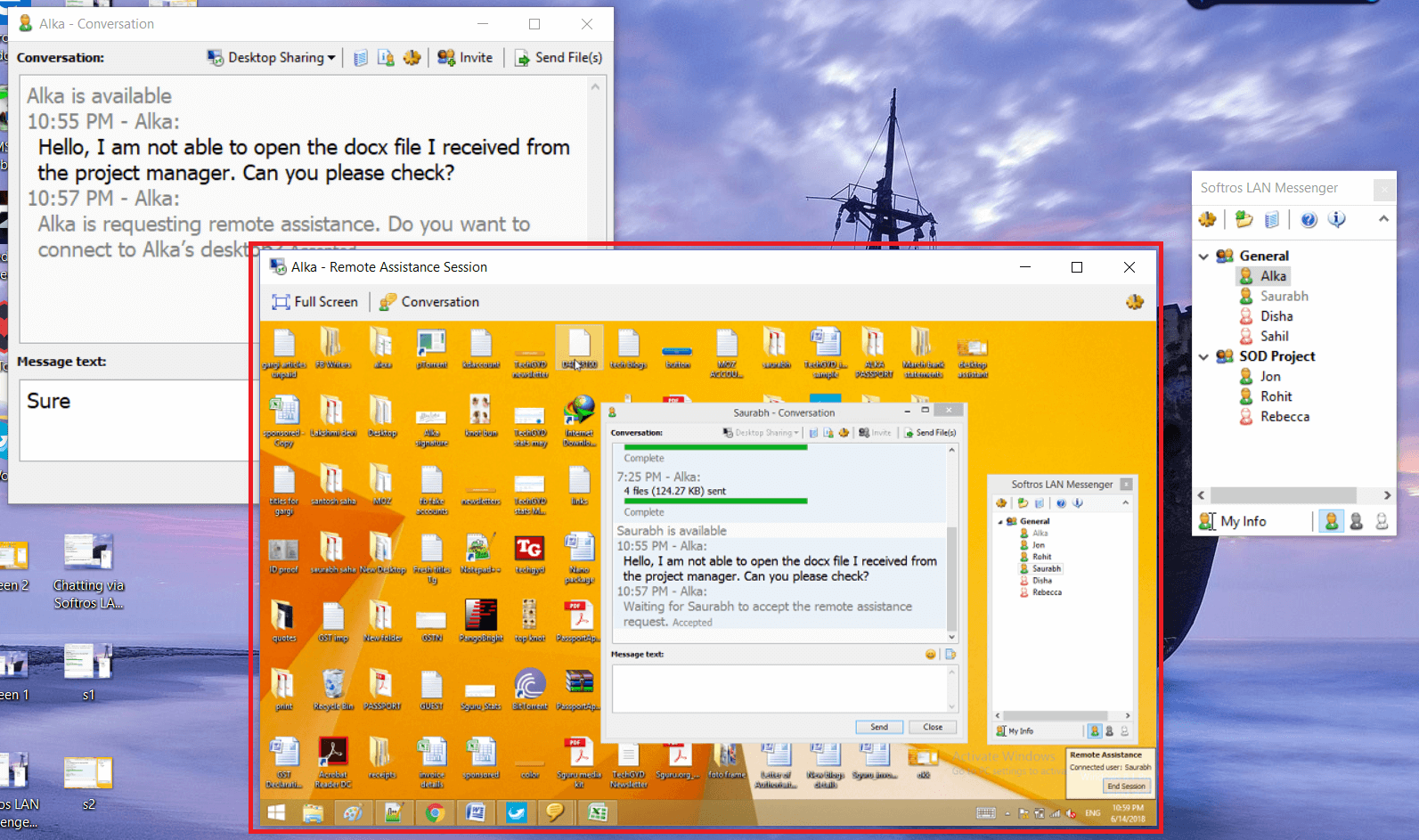Image resolution: width=1419 pixels, height=840 pixels.
Task: Click Full Screen in Remote Assistance Session
Action: tap(315, 302)
